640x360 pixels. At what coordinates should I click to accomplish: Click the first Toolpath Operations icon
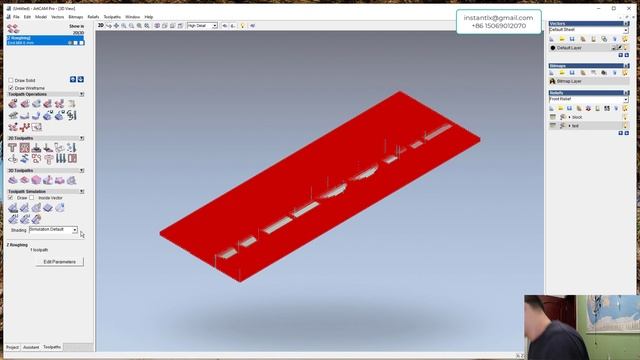click(x=13, y=104)
